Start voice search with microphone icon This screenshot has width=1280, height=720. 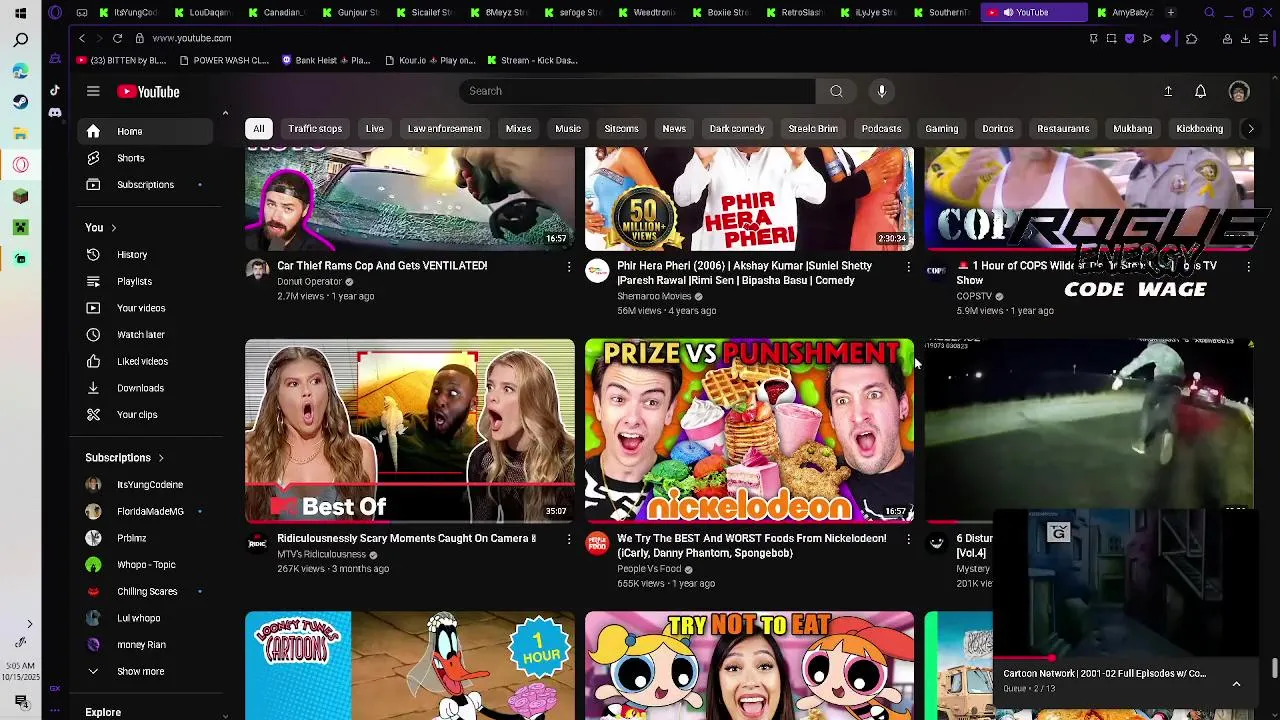click(x=881, y=91)
